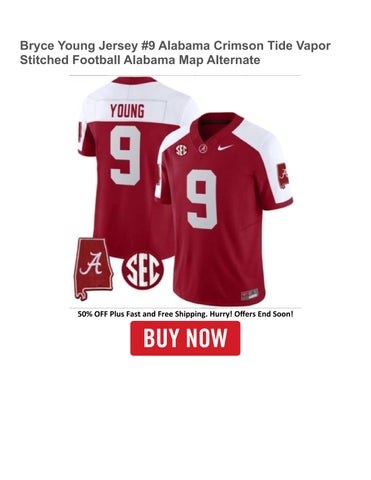Click the Alabama map patch on the jersey sleeve
371x480 pixels.
click(x=283, y=176)
